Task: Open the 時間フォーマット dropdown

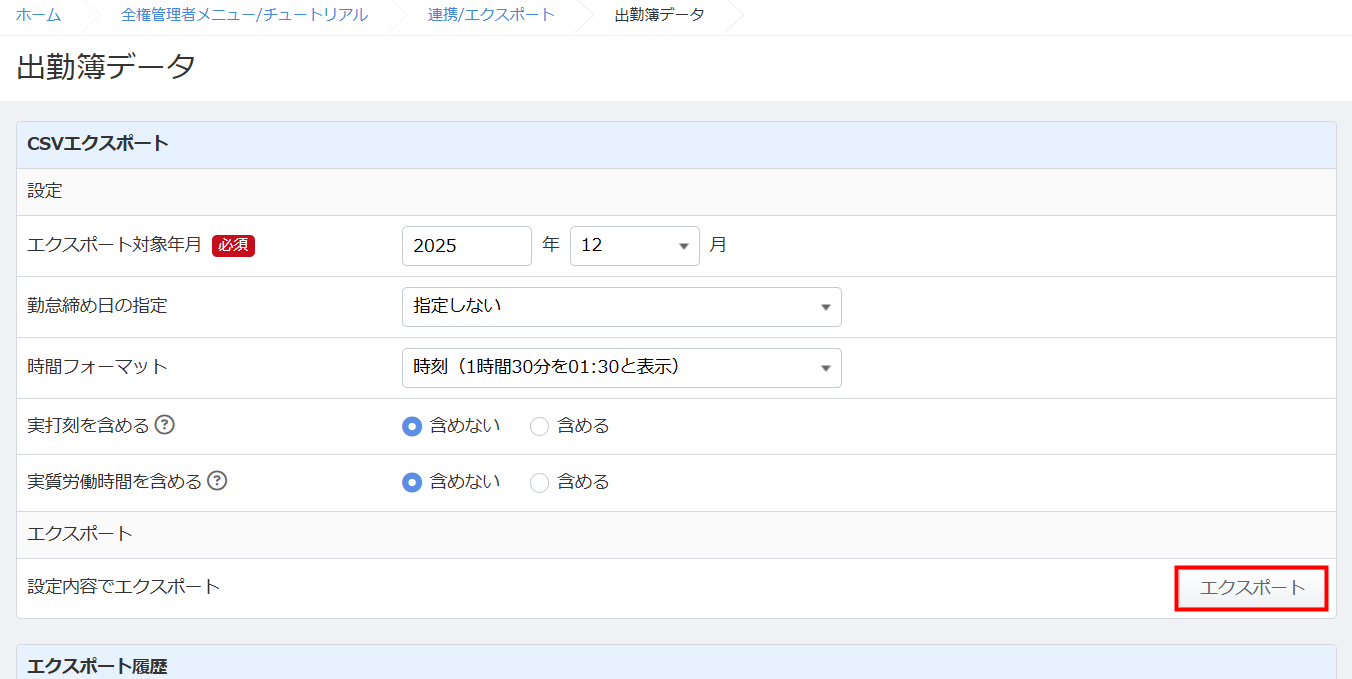Action: click(621, 367)
